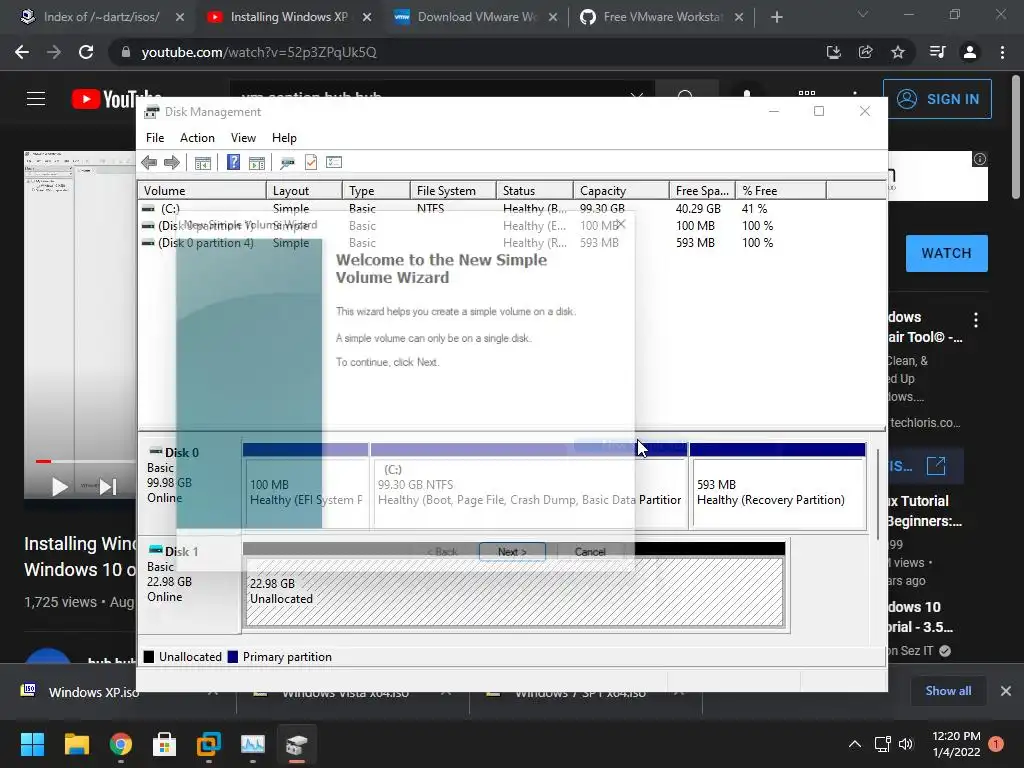The height and width of the screenshot is (768, 1024).
Task: Open VMware Workstation from the taskbar
Action: point(209,744)
